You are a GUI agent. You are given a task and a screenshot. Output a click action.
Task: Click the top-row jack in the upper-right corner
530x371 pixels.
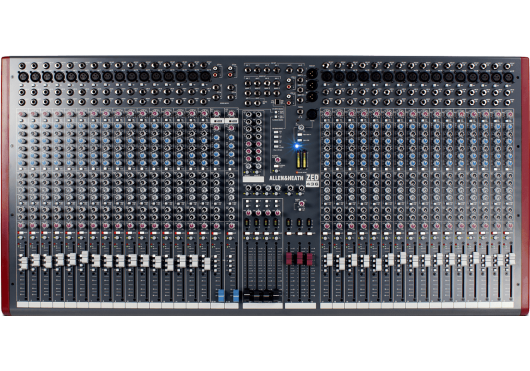[x=508, y=67]
